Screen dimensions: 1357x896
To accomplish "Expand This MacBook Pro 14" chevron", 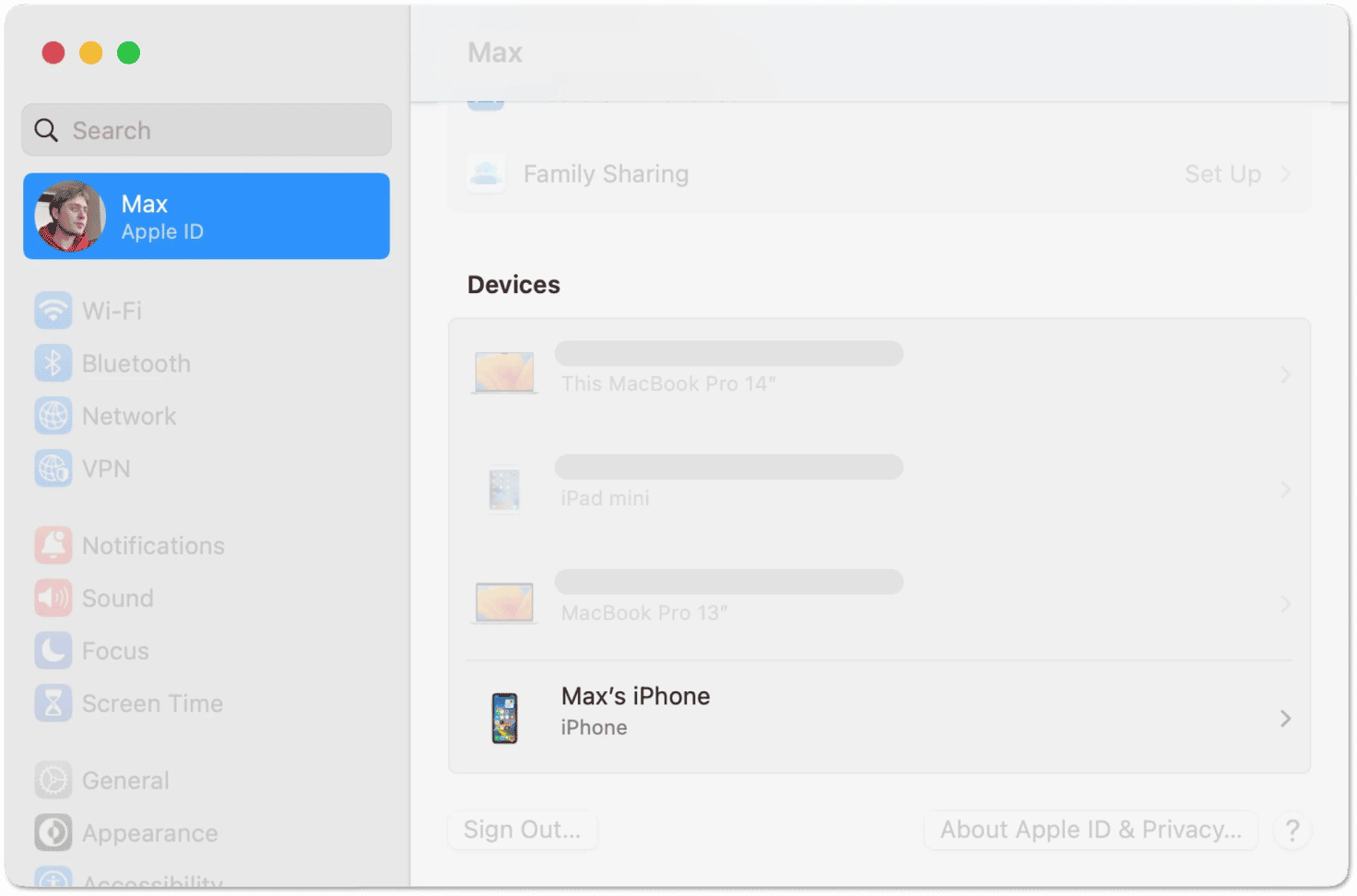I will [1285, 375].
